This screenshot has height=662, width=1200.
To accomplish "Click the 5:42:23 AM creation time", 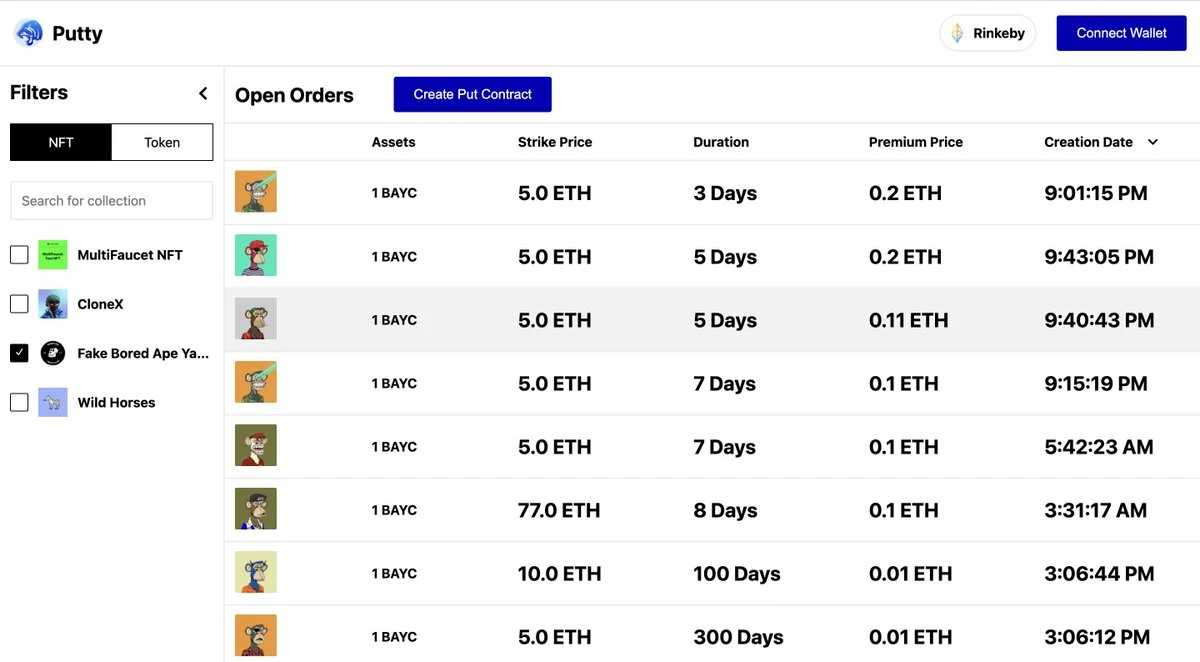I will click(x=1099, y=447).
